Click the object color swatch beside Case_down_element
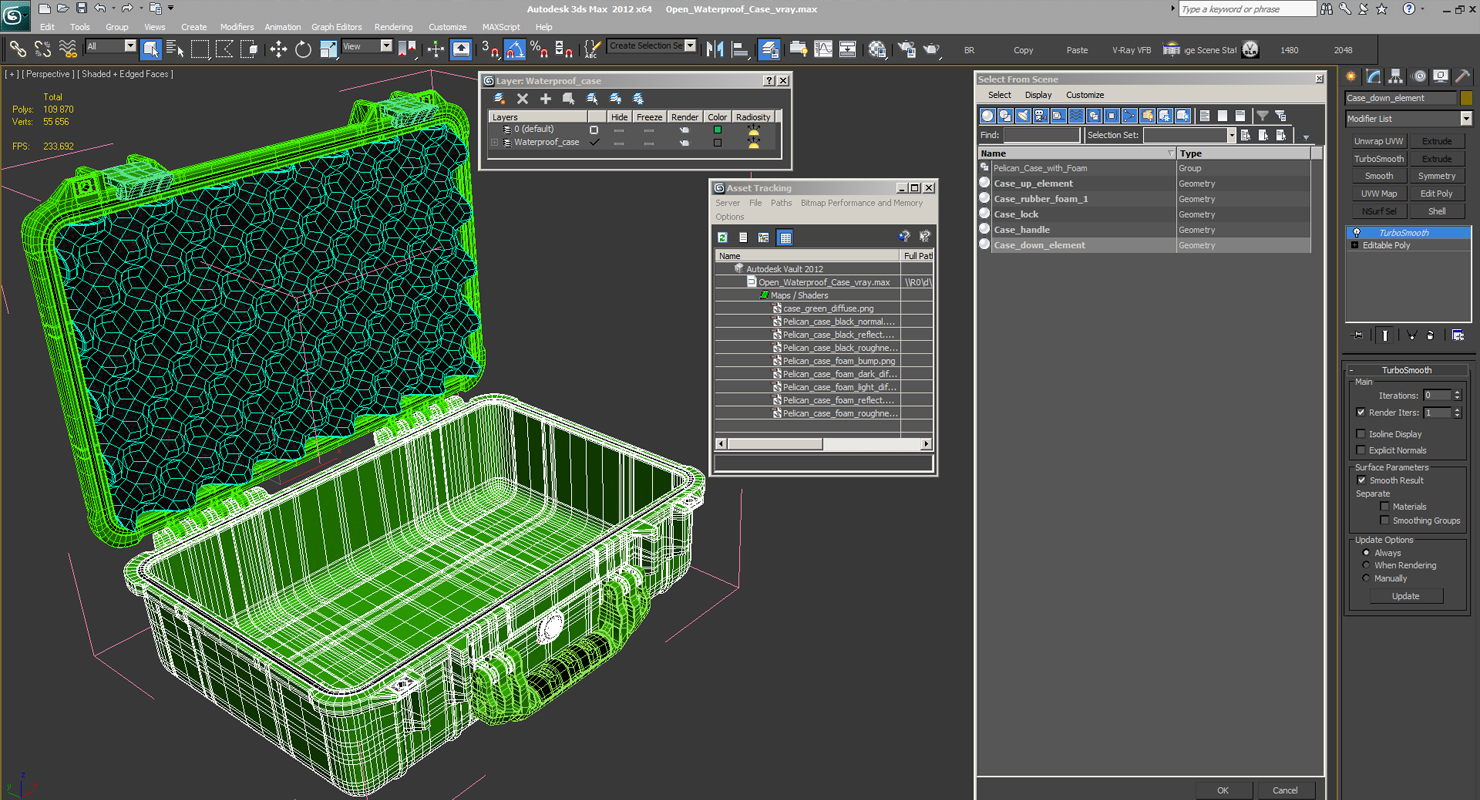 click(1466, 98)
